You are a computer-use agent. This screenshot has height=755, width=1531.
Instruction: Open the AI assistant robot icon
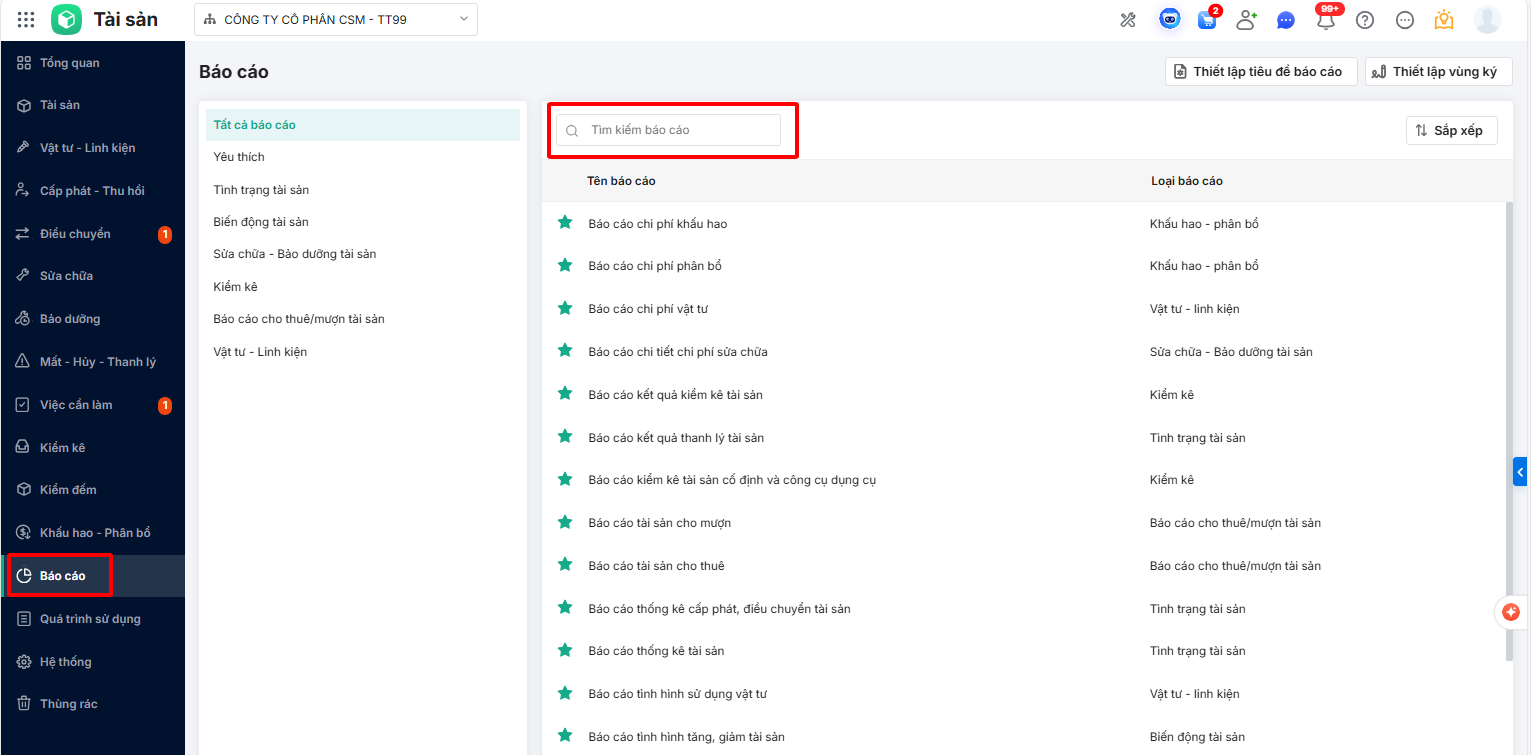1169,19
